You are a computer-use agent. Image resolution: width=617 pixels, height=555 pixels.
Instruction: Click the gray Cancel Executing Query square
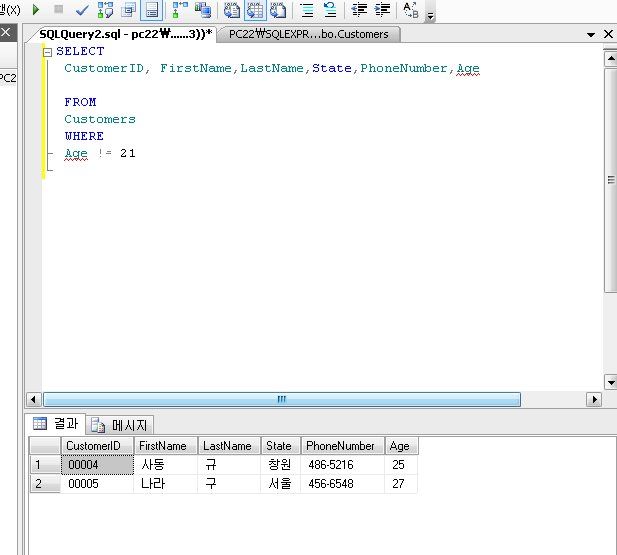pos(59,9)
